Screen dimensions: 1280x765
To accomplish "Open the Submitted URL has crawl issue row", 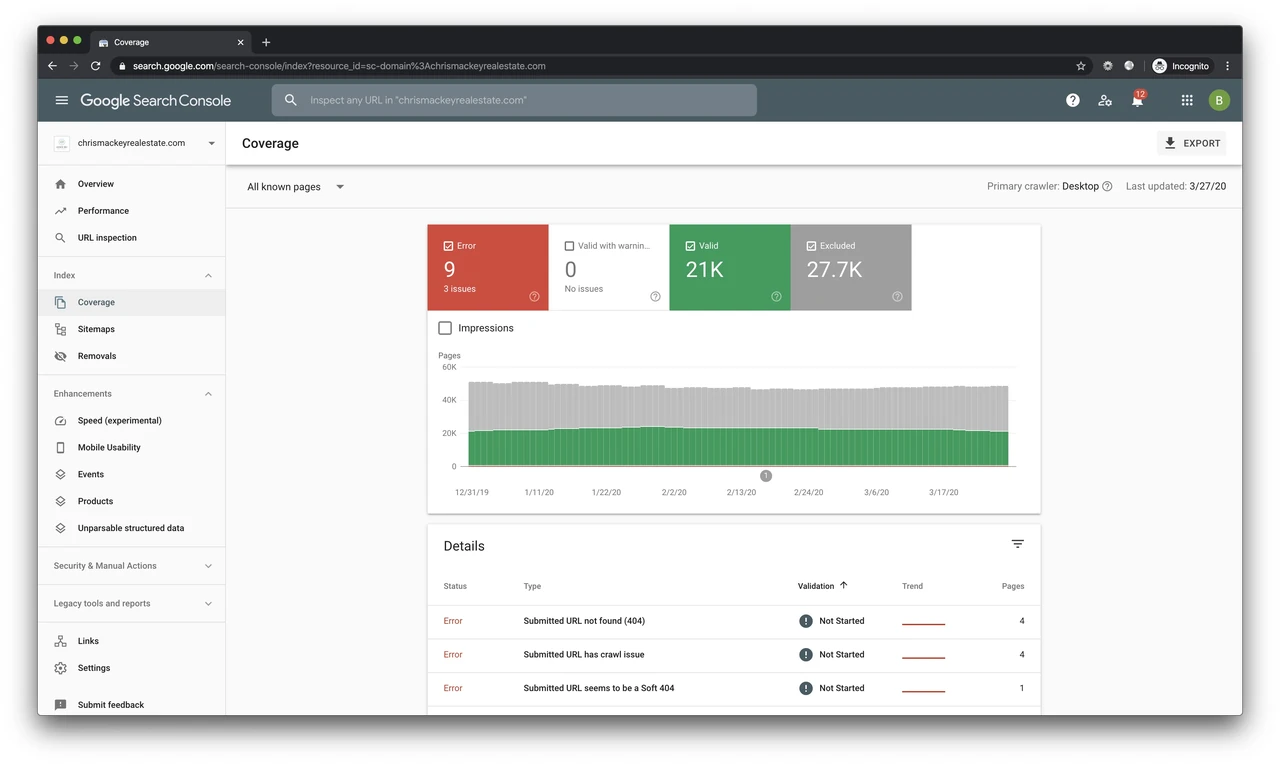I will point(734,655).
